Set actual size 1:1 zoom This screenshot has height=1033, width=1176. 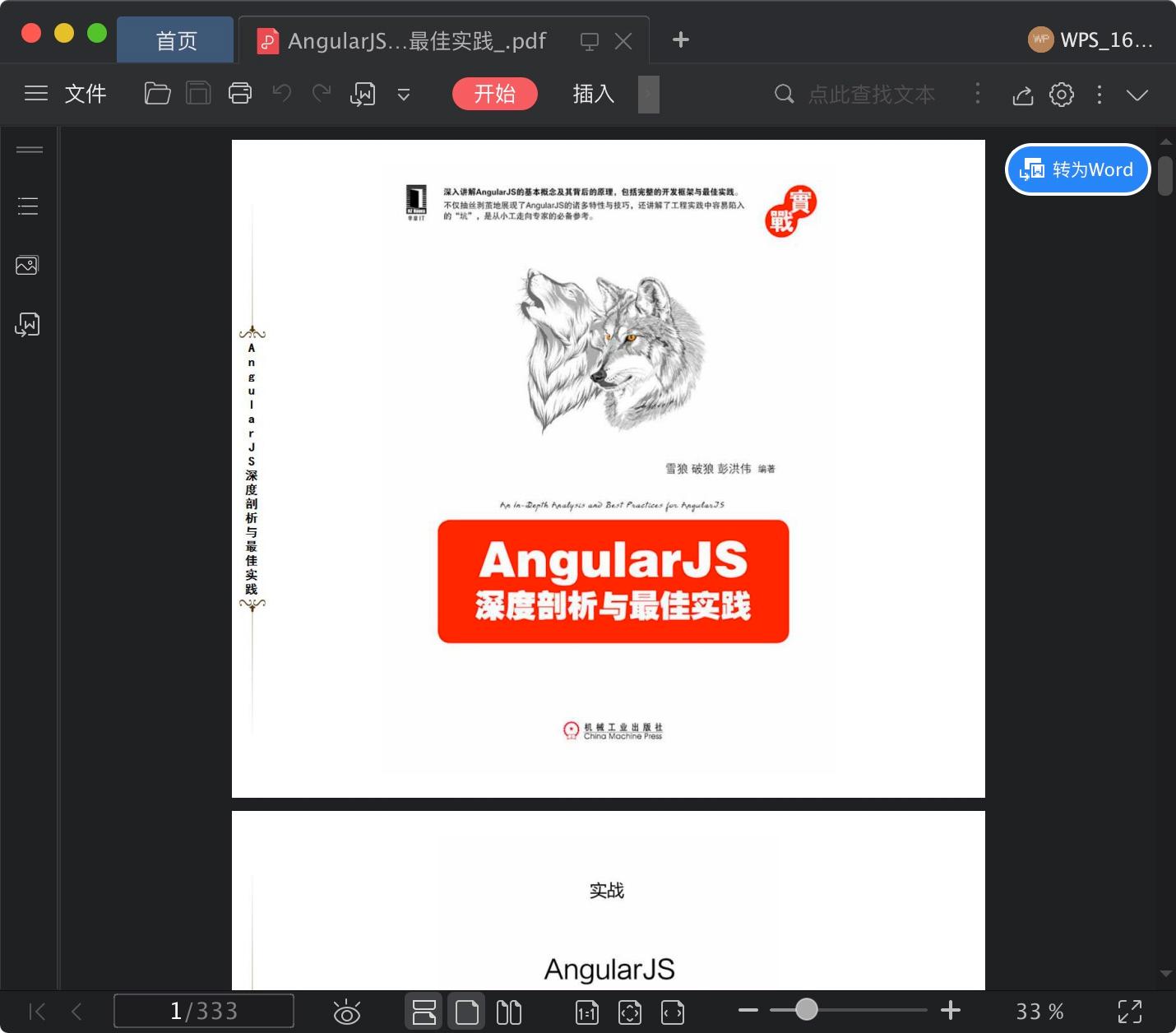point(587,1012)
